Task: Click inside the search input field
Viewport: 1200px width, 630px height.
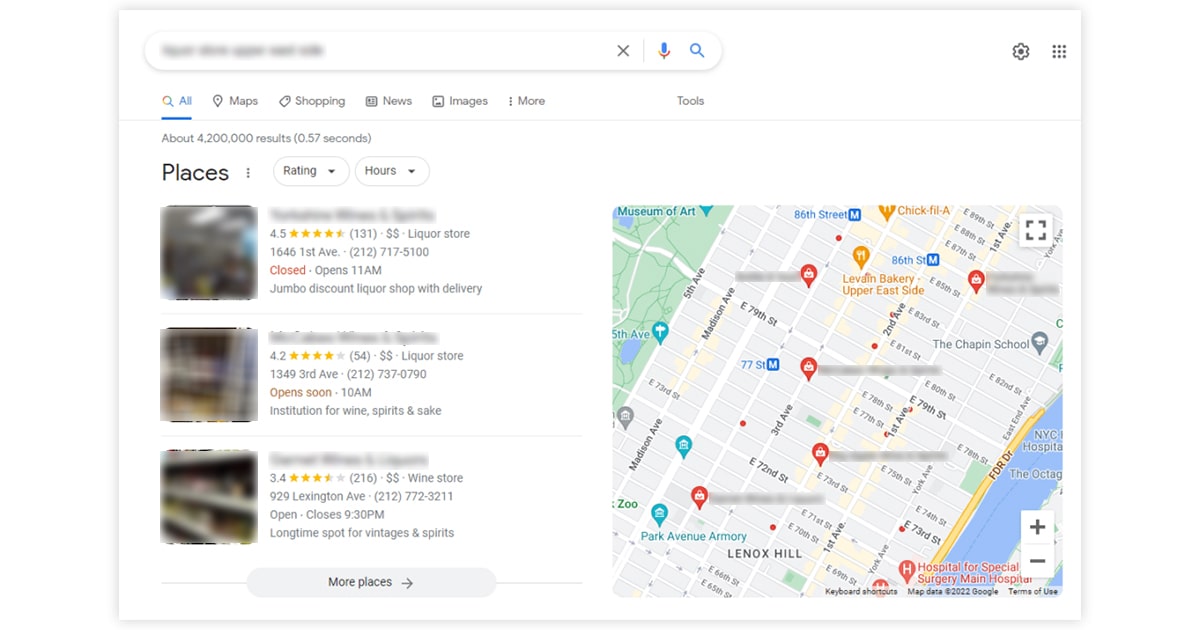Action: click(380, 51)
